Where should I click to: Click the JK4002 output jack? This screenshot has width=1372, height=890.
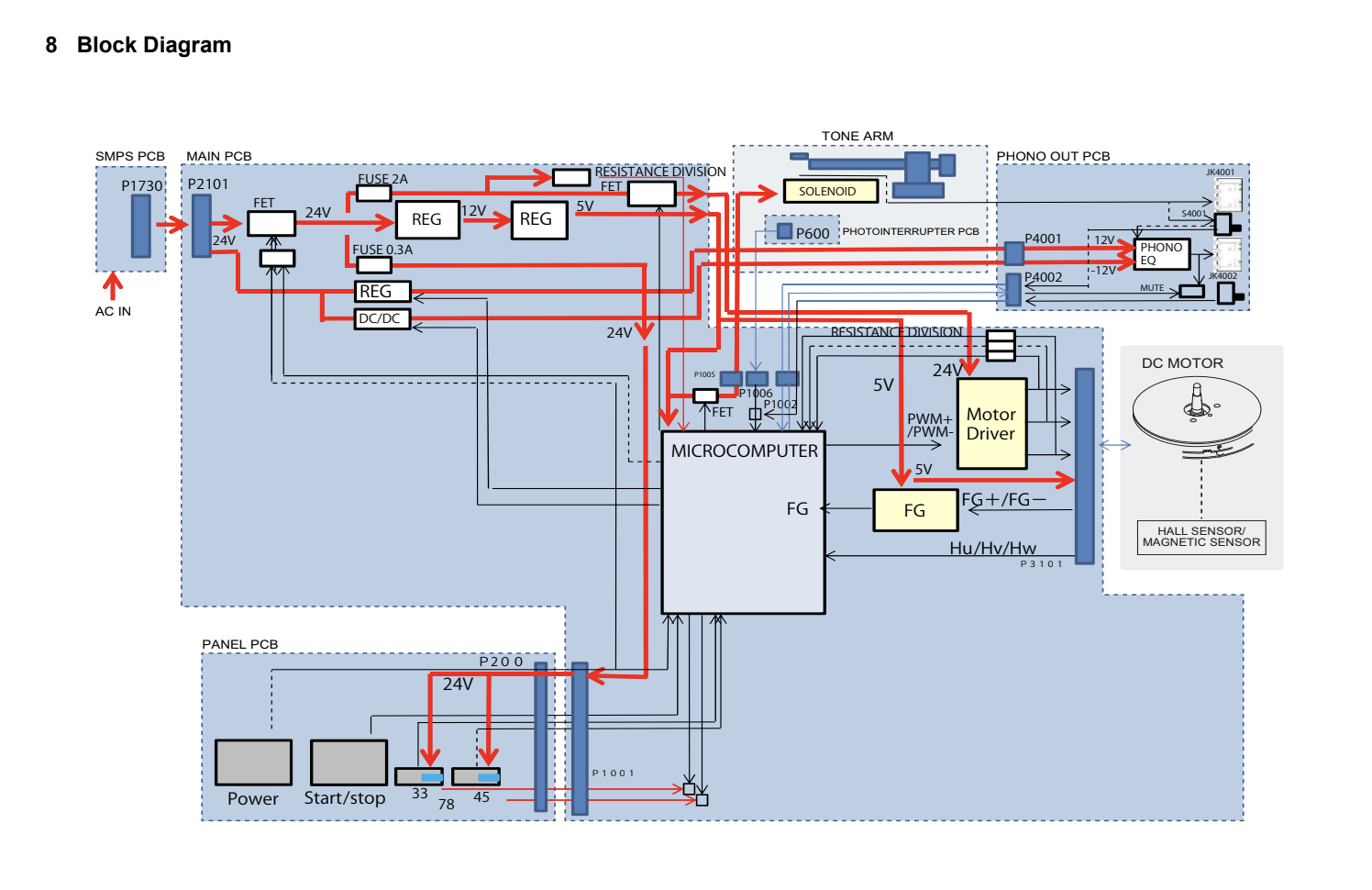[x=1228, y=254]
